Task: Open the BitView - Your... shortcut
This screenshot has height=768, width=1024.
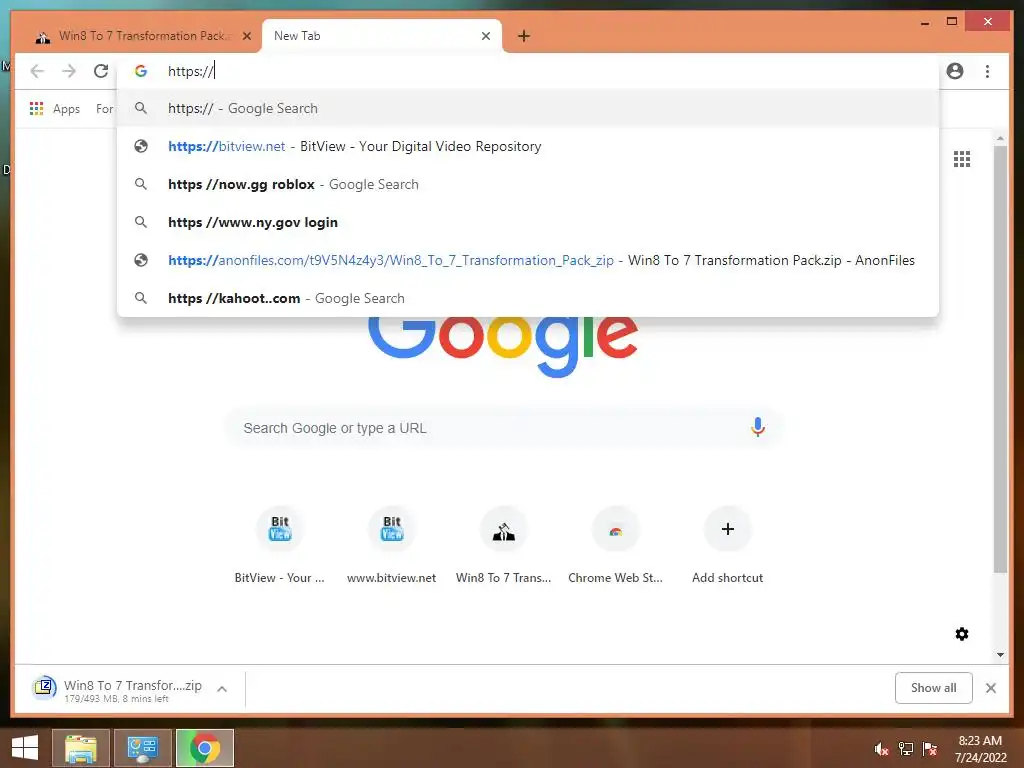Action: (280, 546)
